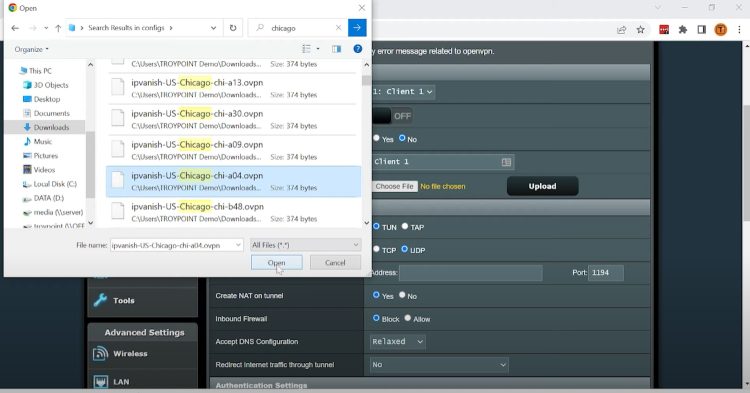Open 3D Objects folder
Image resolution: width=750 pixels, height=393 pixels.
46,85
